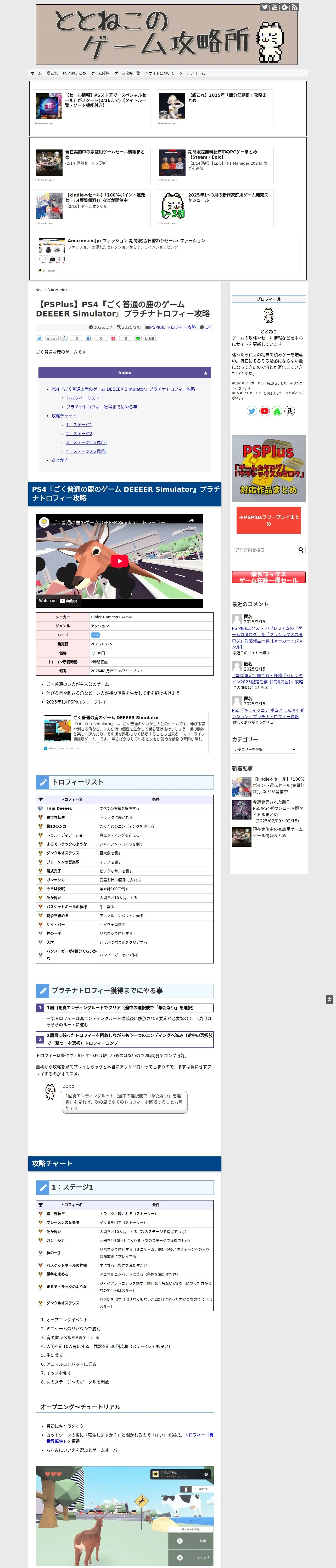This screenshot has height=1568, width=336.
Task: Click the Feedly icon in the header
Action: tap(284, 7)
